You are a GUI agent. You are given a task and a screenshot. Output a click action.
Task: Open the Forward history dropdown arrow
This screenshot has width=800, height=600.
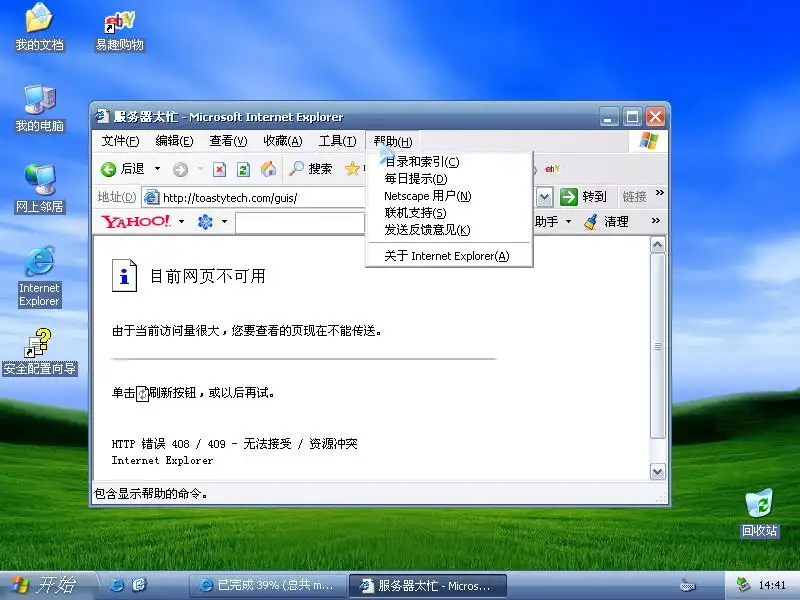[200, 168]
